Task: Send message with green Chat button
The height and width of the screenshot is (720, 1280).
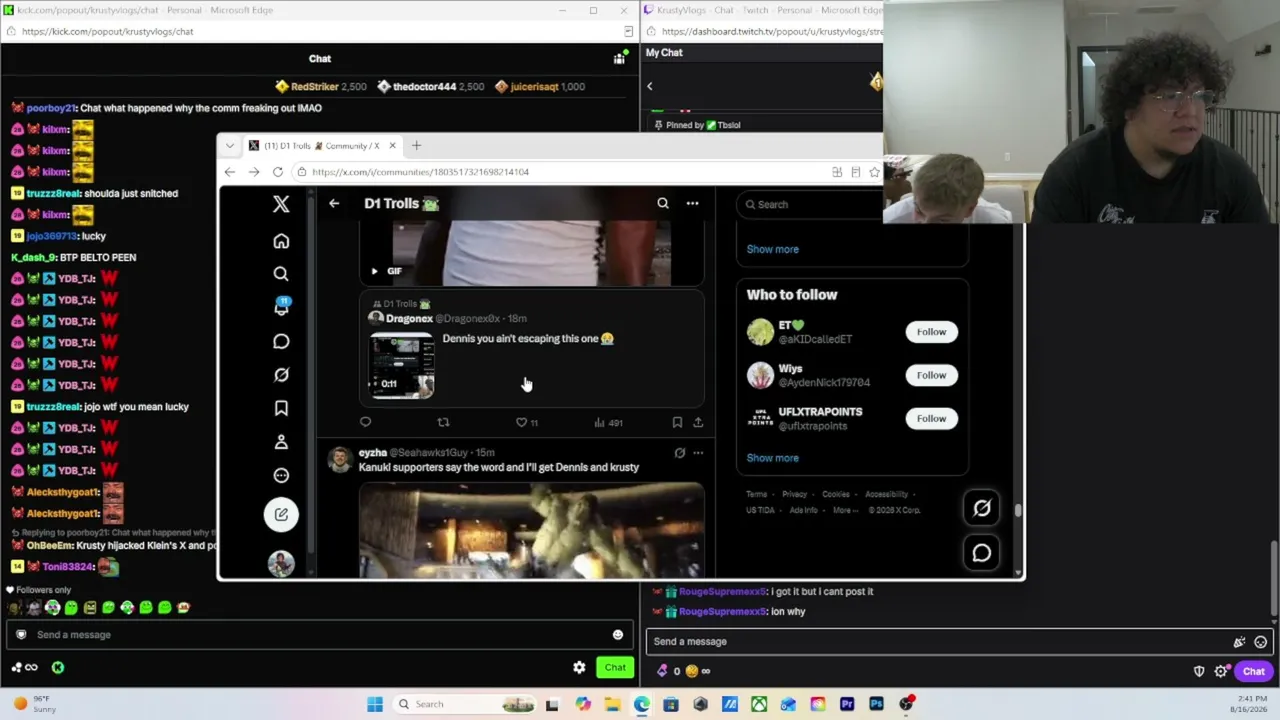Action: point(615,668)
